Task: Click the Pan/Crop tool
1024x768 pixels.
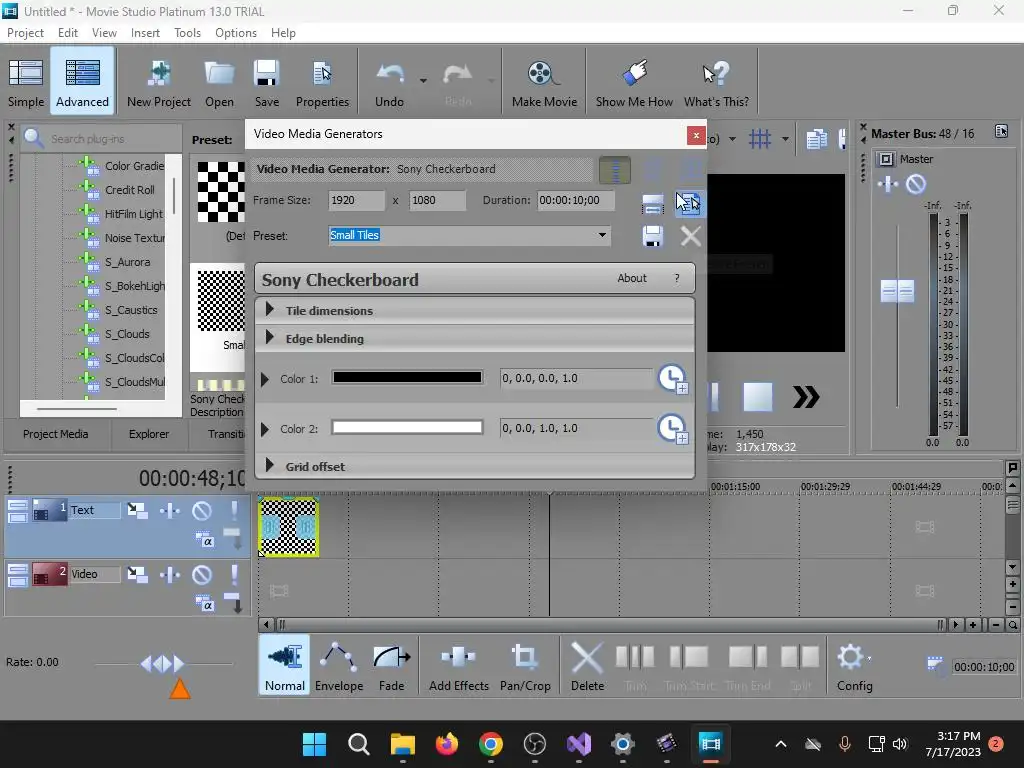Action: click(x=525, y=667)
